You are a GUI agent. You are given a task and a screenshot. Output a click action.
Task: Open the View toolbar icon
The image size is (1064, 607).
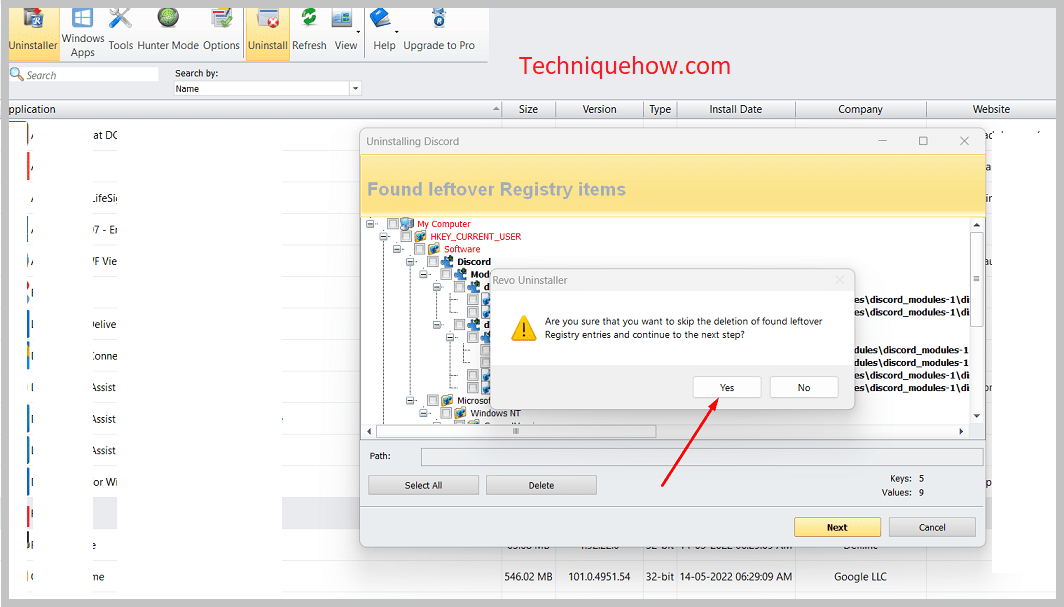point(342,20)
